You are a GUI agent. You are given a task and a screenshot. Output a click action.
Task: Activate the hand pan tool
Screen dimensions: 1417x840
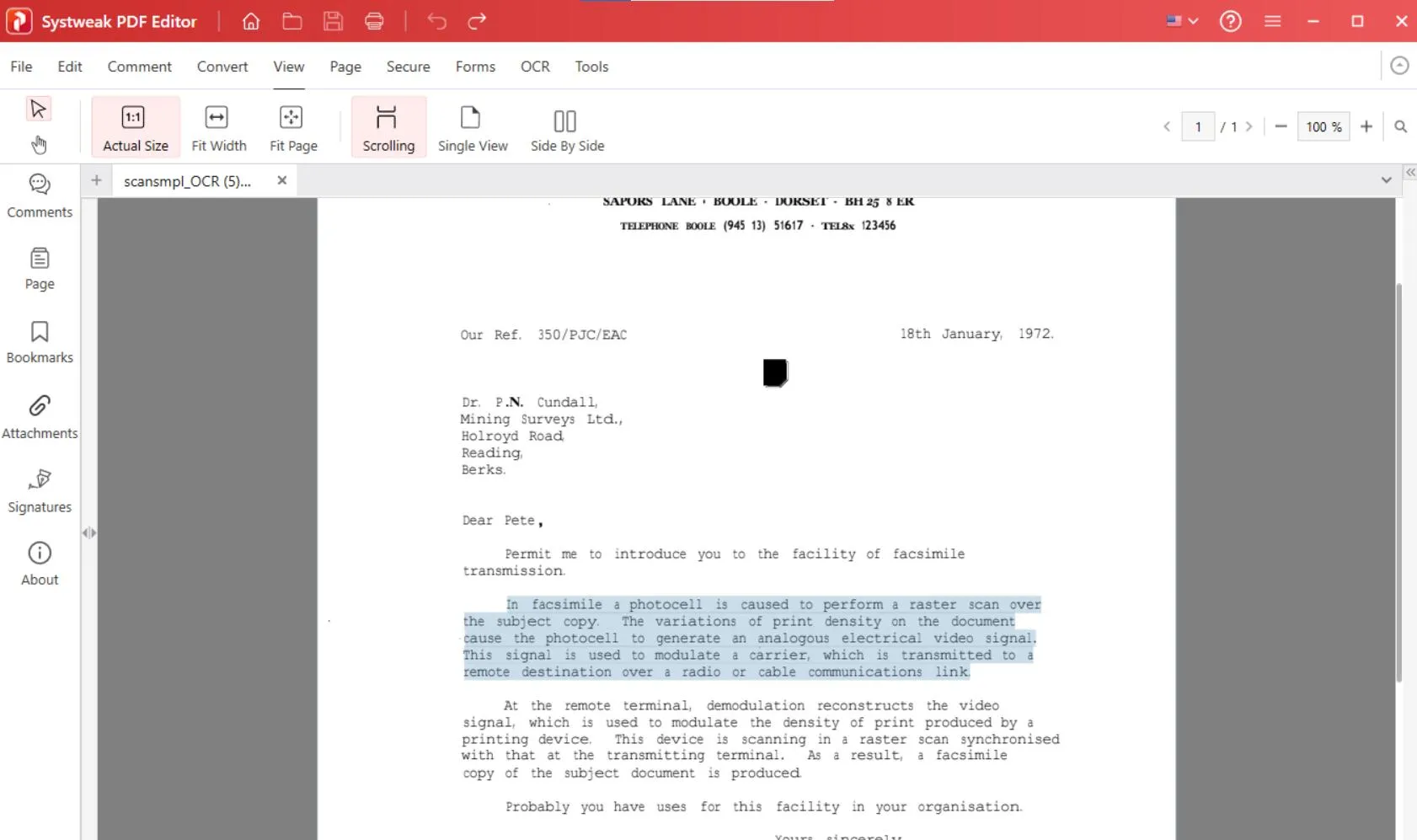click(39, 145)
